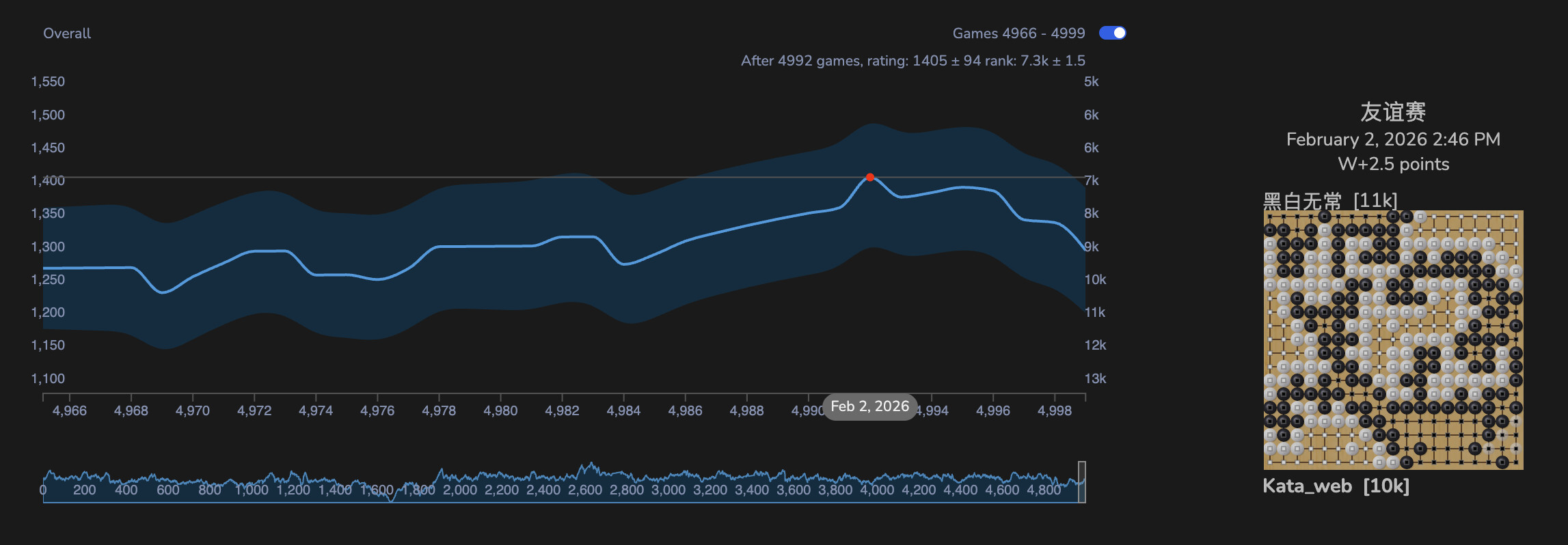Click the 4,980 tick on game axis

(x=500, y=410)
